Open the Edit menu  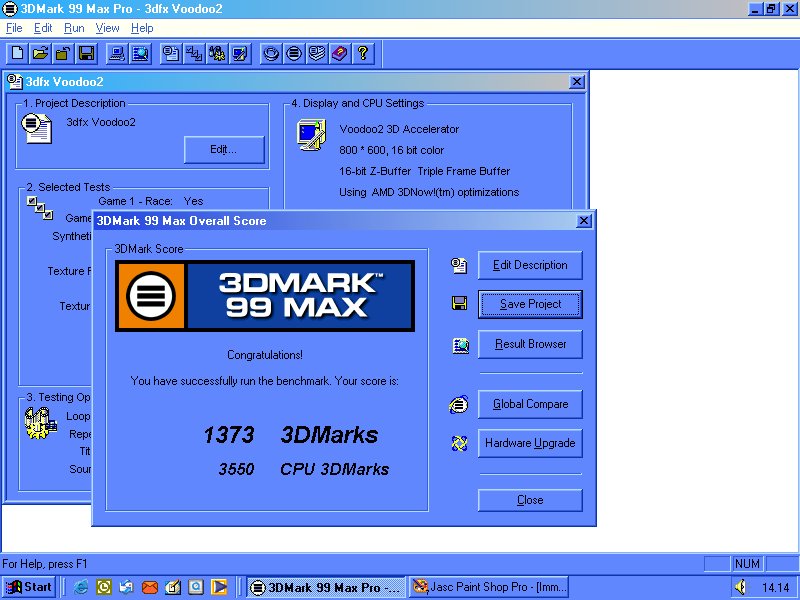43,28
